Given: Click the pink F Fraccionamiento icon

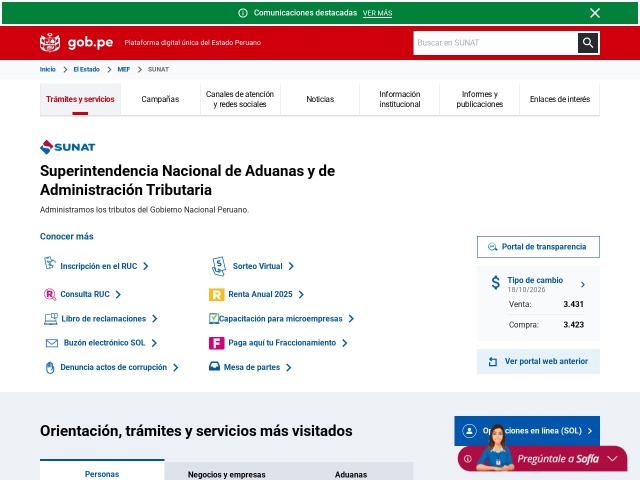Looking at the screenshot, I should click(x=217, y=343).
